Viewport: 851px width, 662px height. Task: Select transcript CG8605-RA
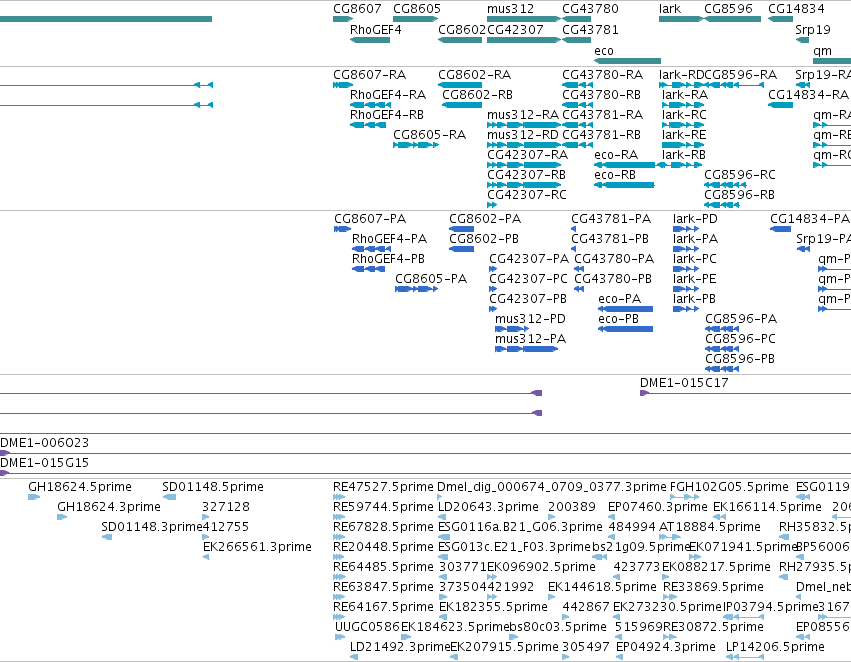click(429, 135)
